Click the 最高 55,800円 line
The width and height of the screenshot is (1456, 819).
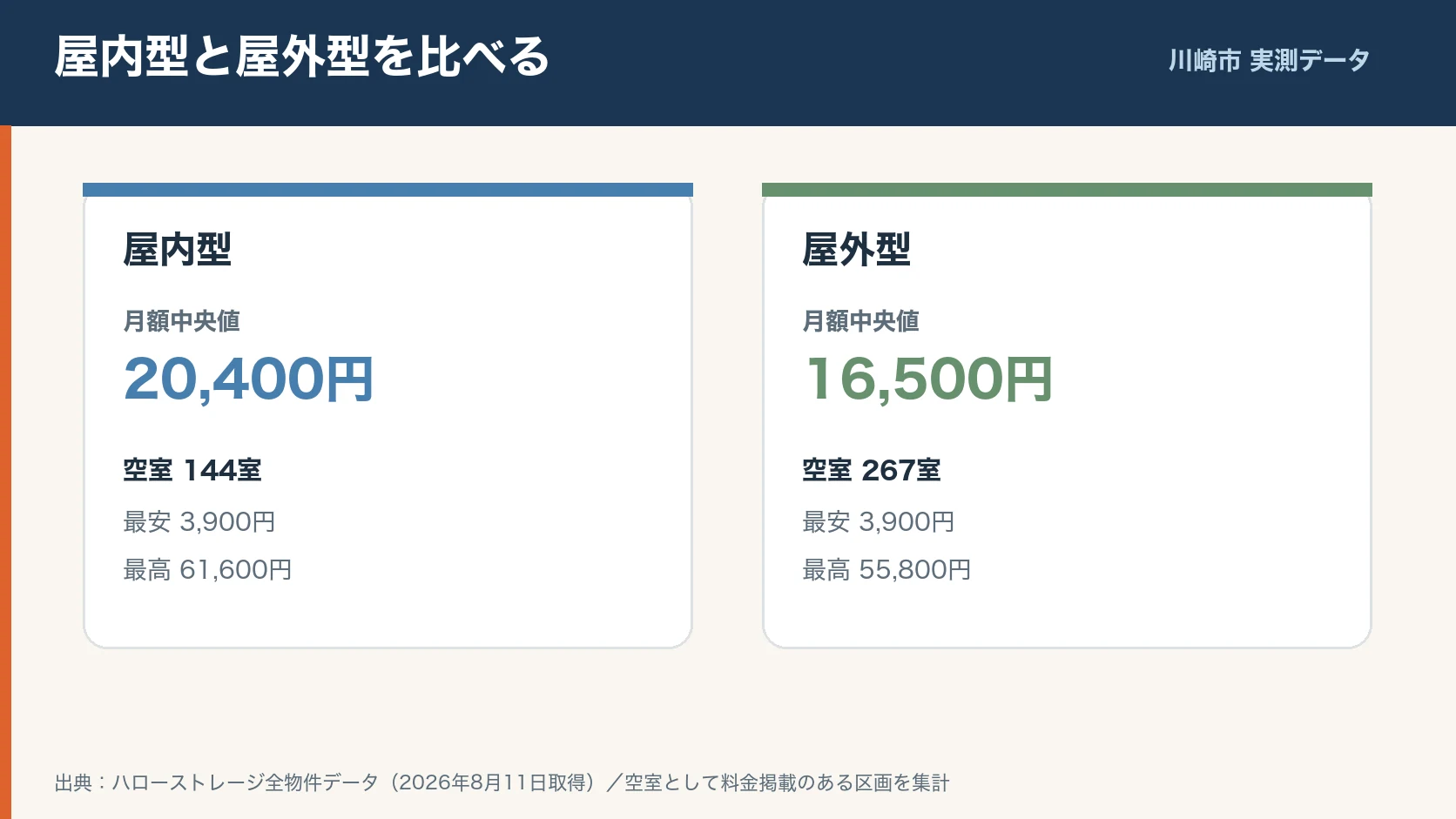pos(887,569)
